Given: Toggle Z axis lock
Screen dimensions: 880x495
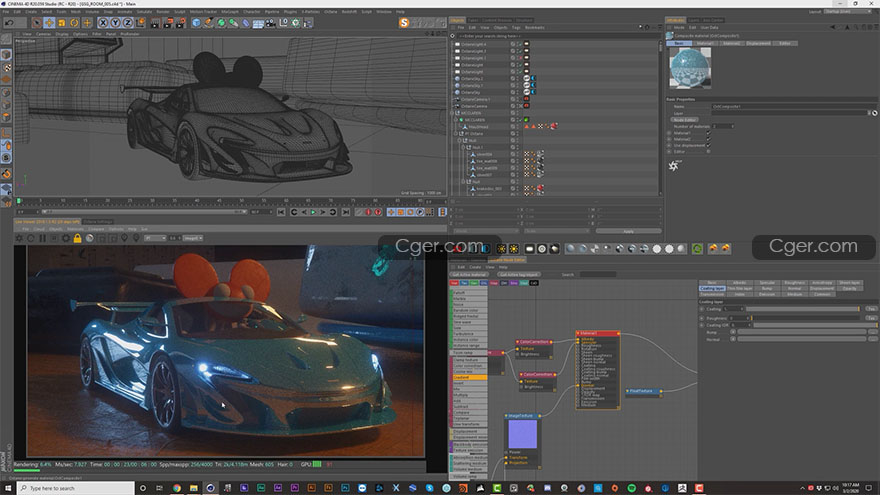Looking at the screenshot, I should (x=127, y=23).
